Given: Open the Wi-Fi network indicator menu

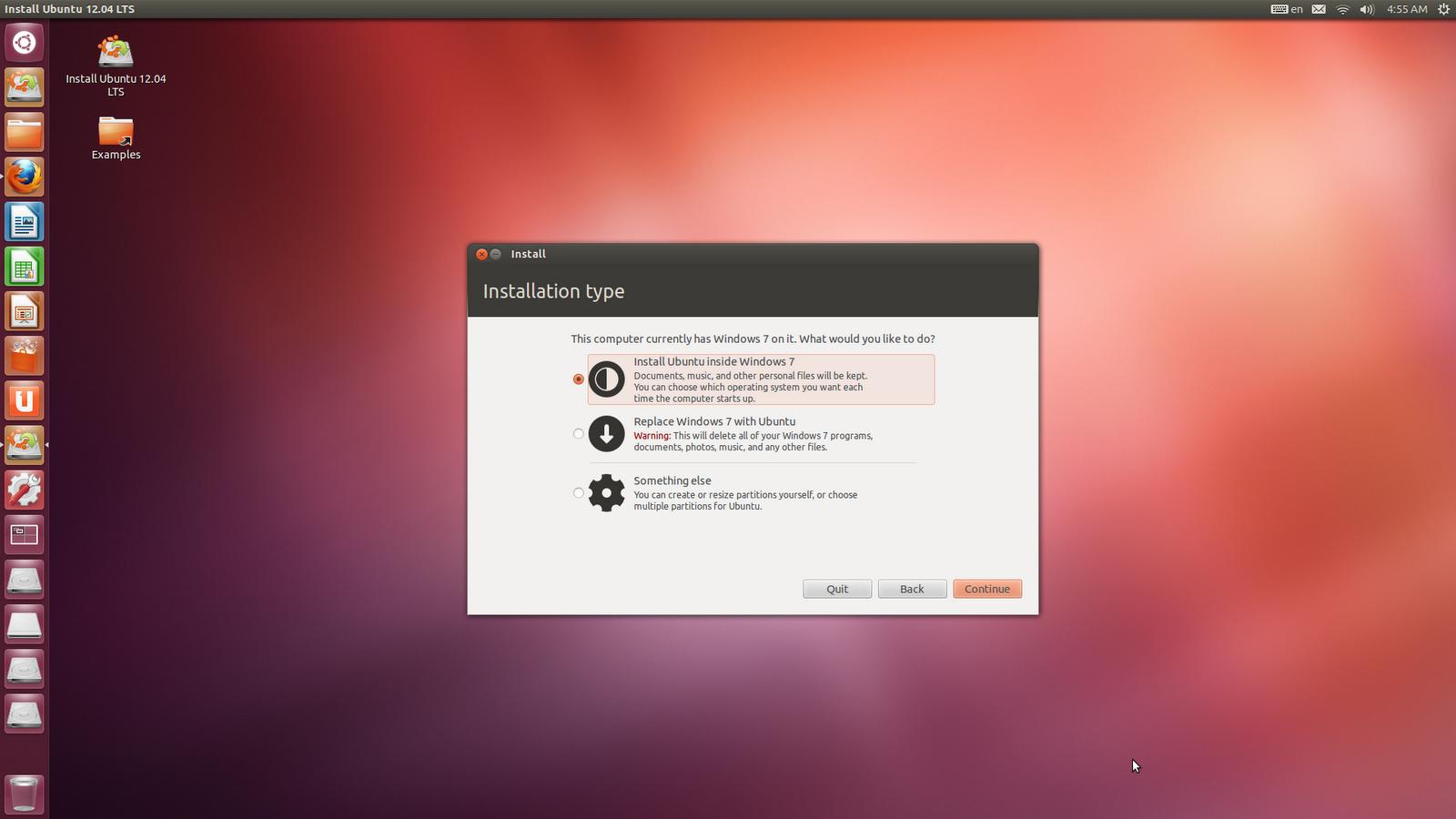Looking at the screenshot, I should 1342,9.
